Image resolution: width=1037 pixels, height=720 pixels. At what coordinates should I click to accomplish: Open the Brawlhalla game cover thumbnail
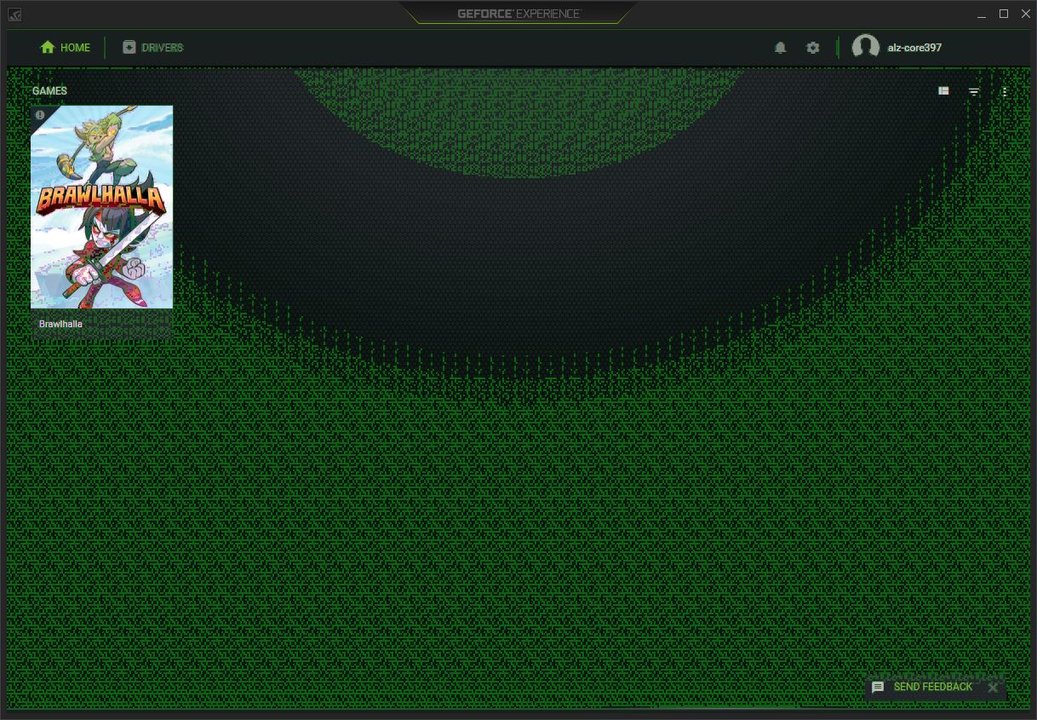coord(102,207)
